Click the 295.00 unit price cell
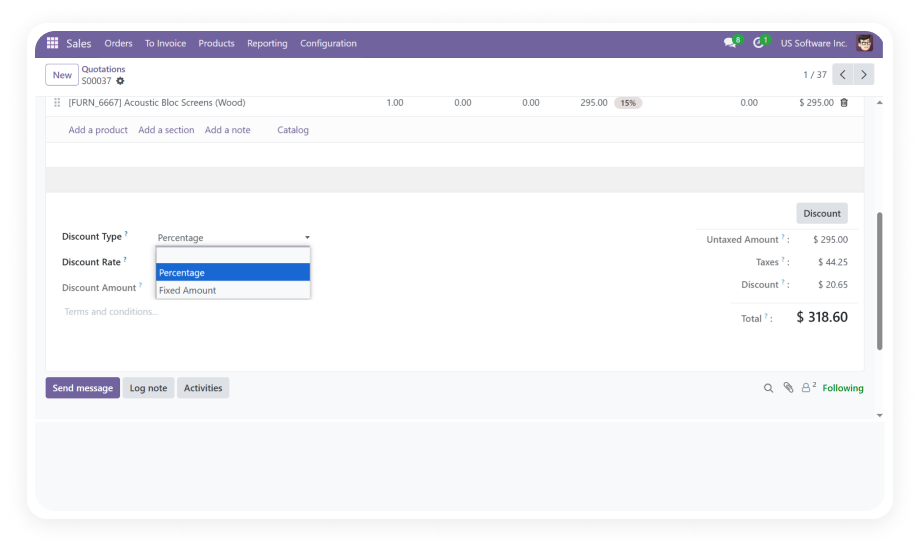The image size is (920, 550). 594,103
